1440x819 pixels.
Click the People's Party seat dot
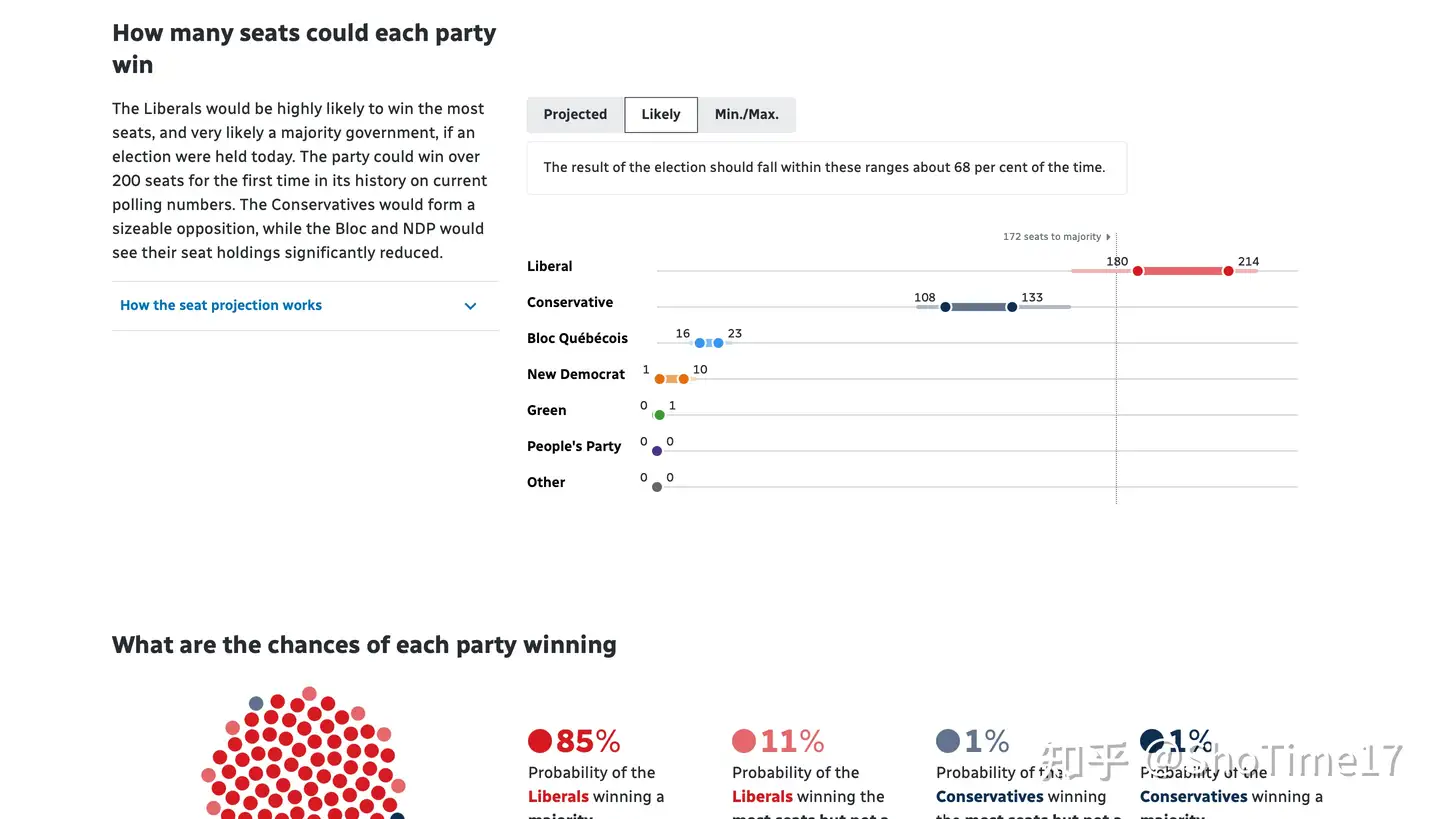tap(657, 451)
